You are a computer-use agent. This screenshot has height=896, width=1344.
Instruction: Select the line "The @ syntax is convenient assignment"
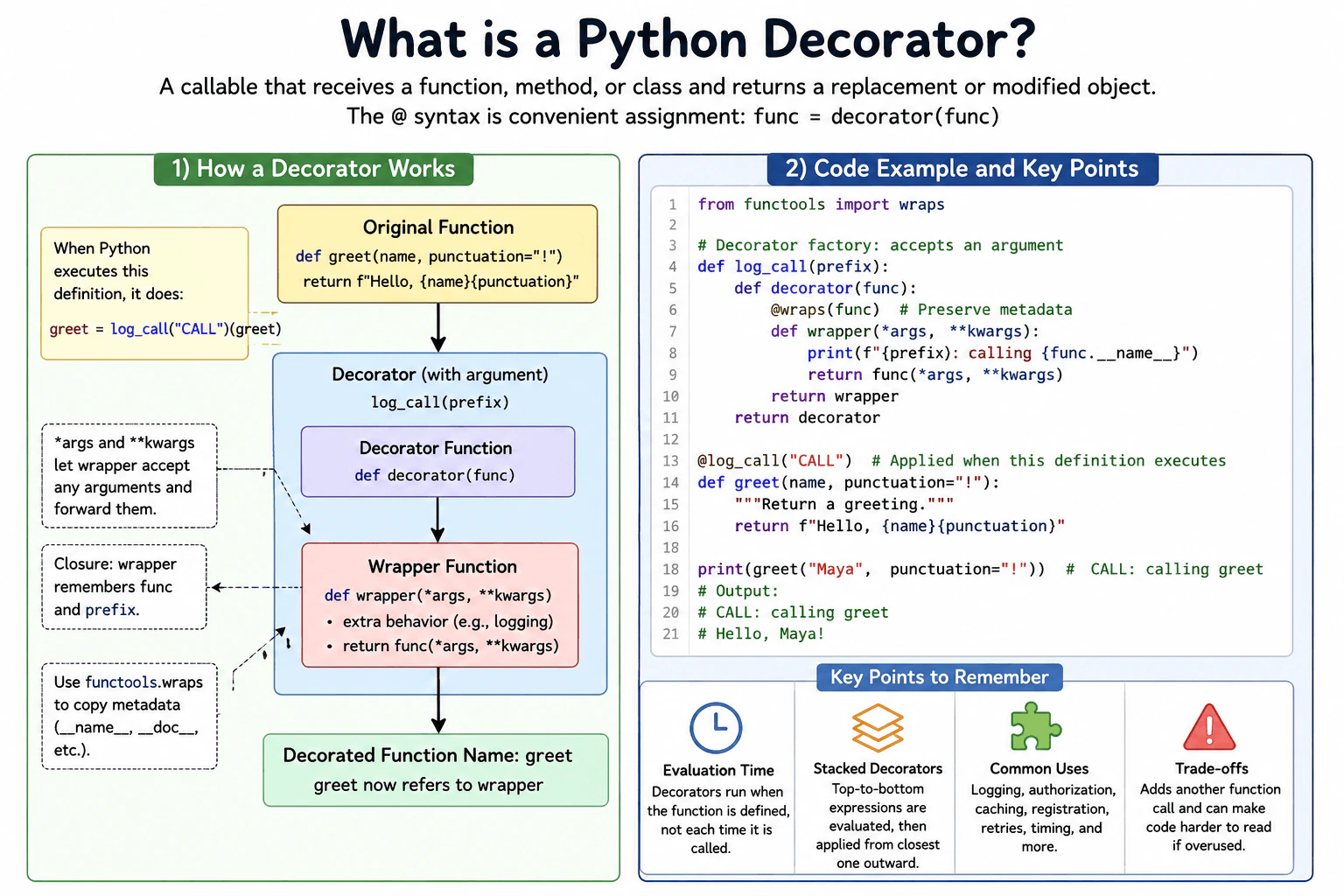click(x=673, y=116)
